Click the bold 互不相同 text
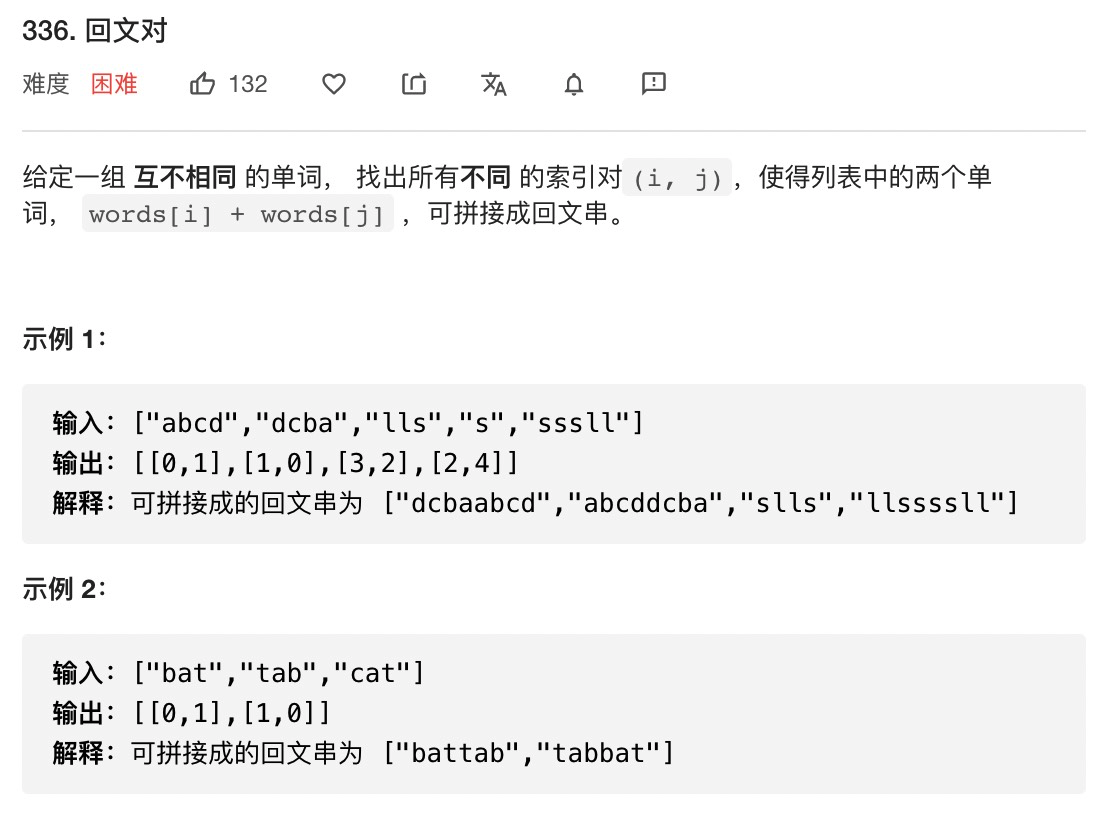The height and width of the screenshot is (814, 1110). tap(185, 177)
